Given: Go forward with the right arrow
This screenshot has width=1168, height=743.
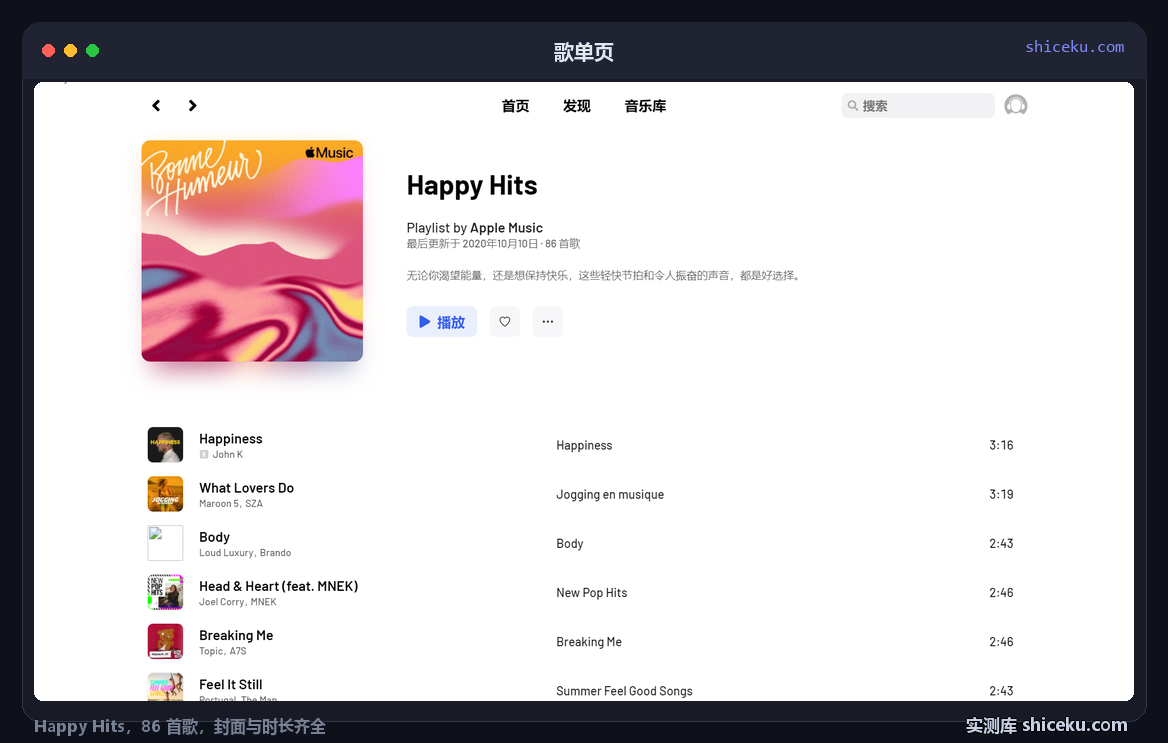Looking at the screenshot, I should point(192,106).
